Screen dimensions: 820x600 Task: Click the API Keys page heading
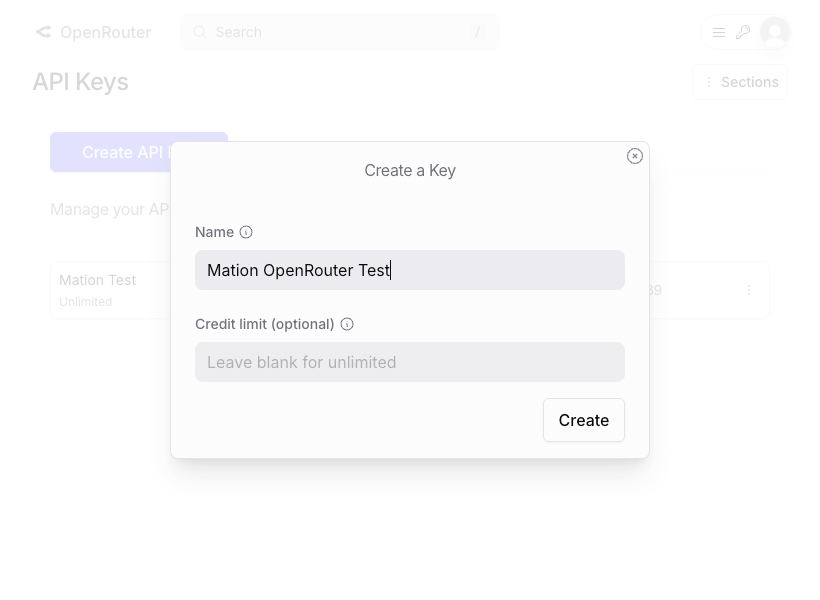coord(81,82)
